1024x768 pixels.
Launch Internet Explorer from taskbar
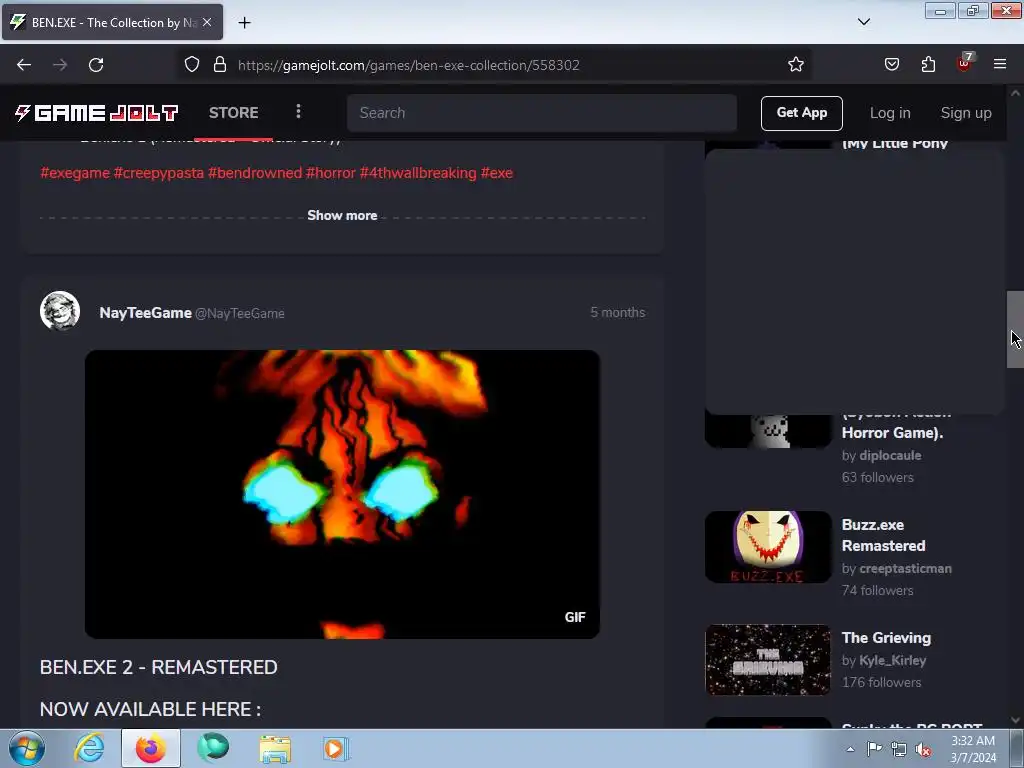click(89, 748)
